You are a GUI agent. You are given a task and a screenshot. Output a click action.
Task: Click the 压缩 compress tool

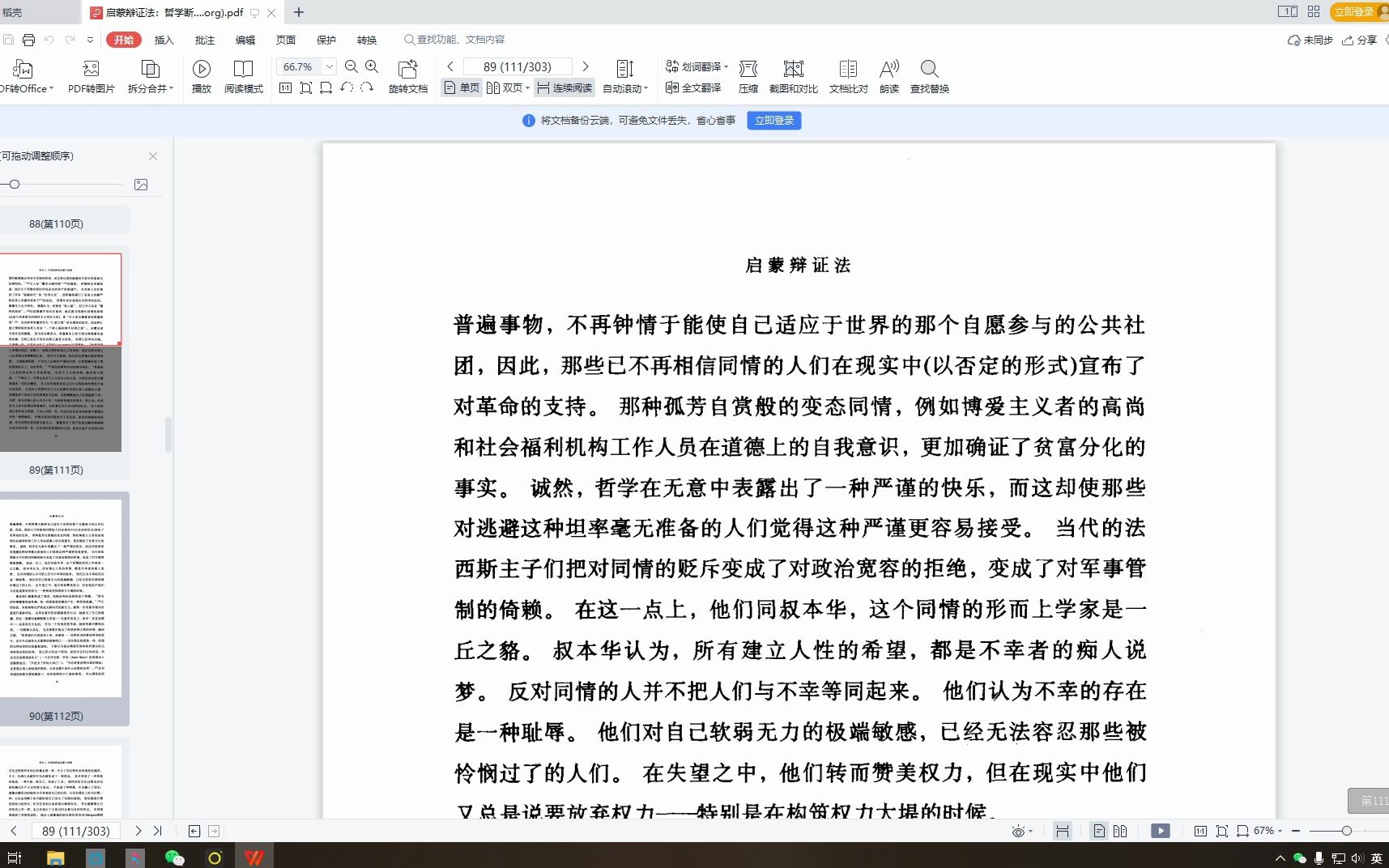point(748,77)
